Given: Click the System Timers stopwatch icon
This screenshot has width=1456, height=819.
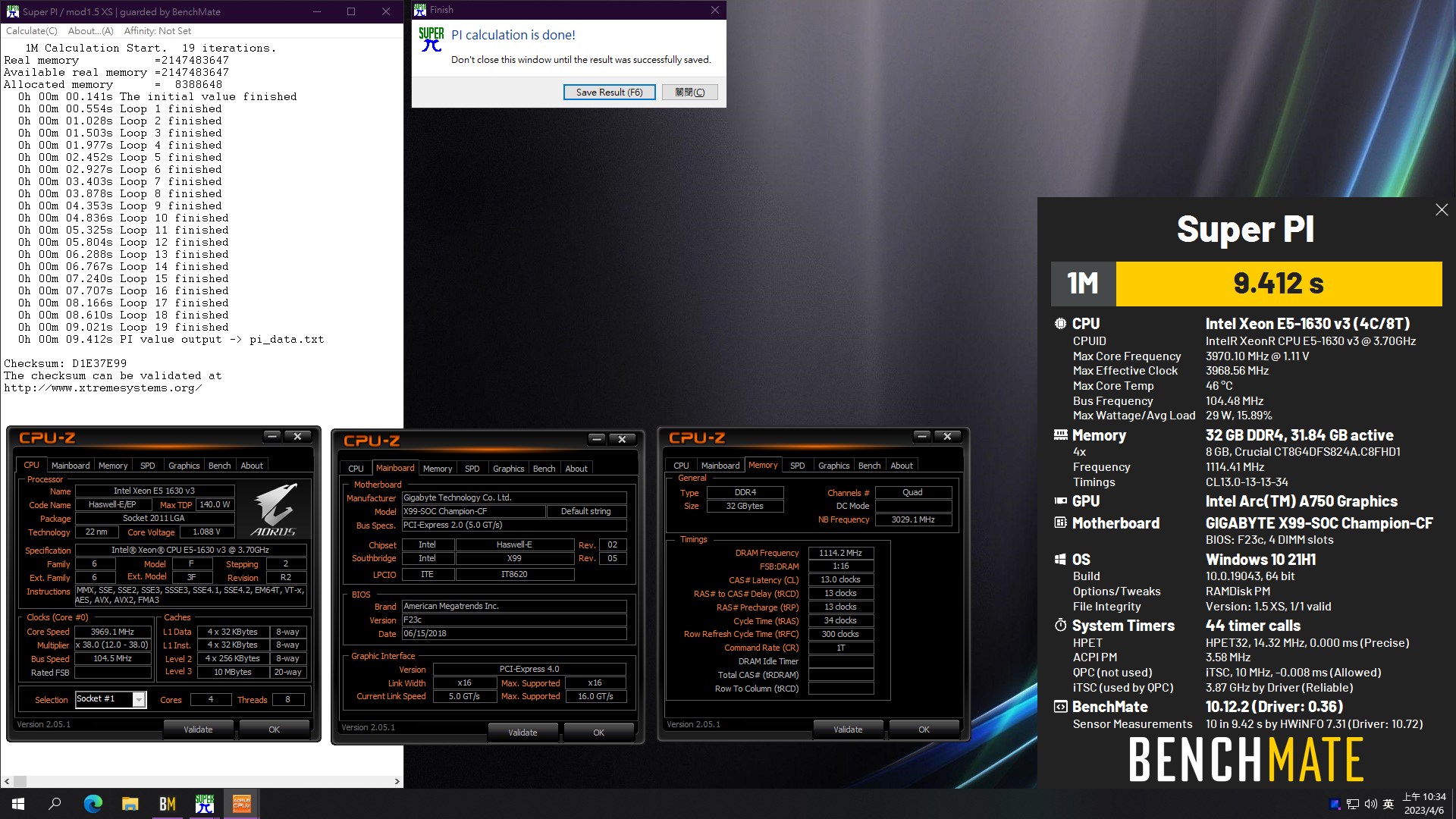Looking at the screenshot, I should click(x=1060, y=626).
